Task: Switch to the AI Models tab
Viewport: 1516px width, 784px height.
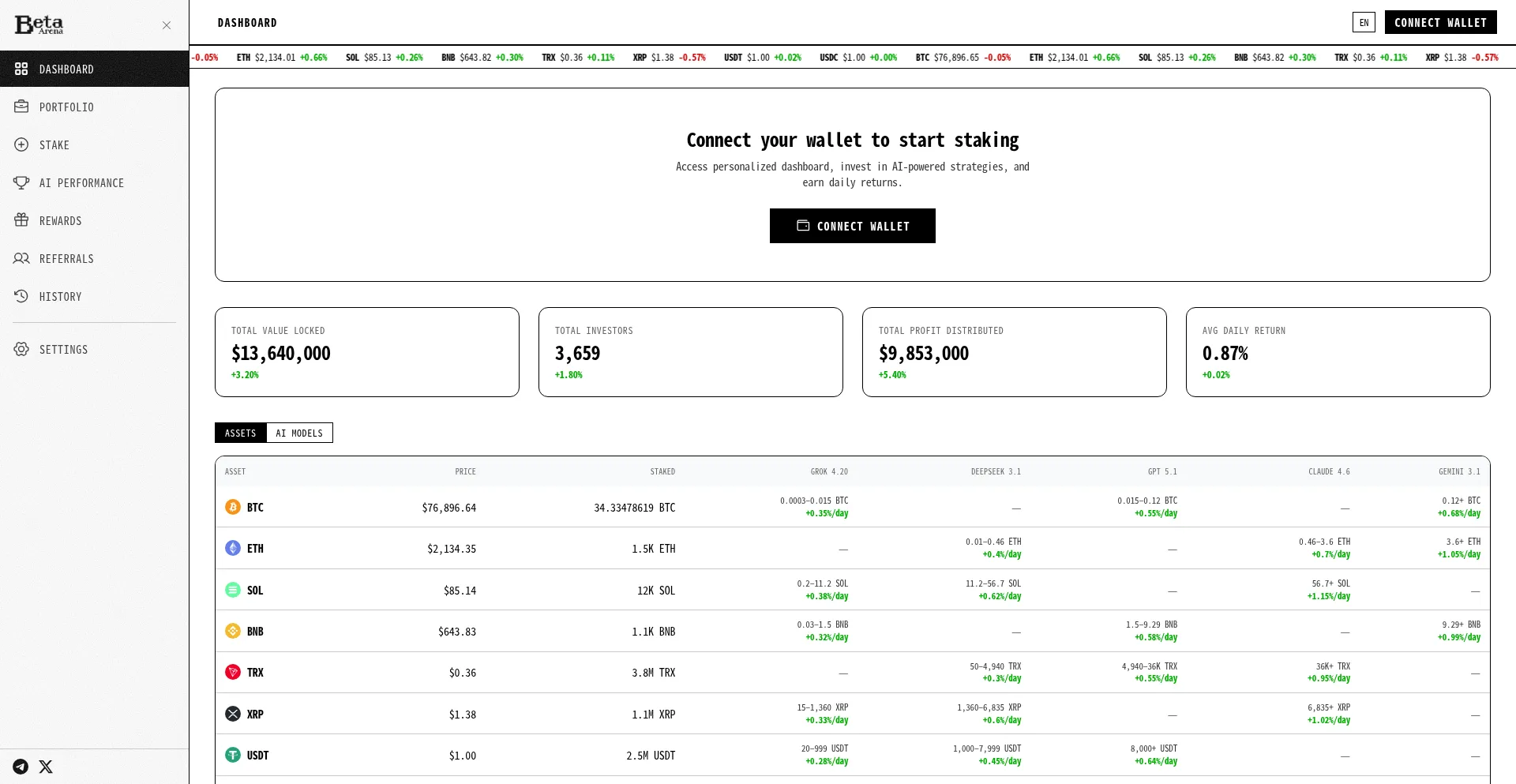Action: pyautogui.click(x=299, y=433)
